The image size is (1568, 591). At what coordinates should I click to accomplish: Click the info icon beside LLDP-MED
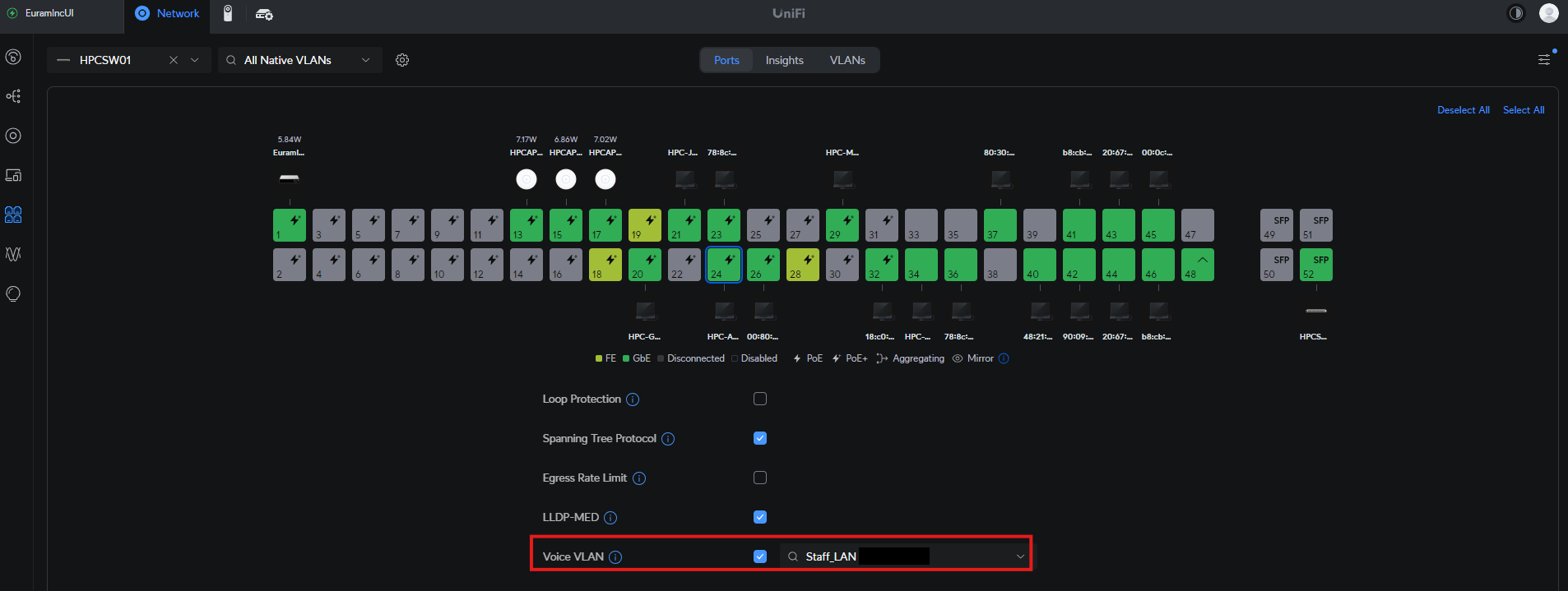tap(610, 518)
